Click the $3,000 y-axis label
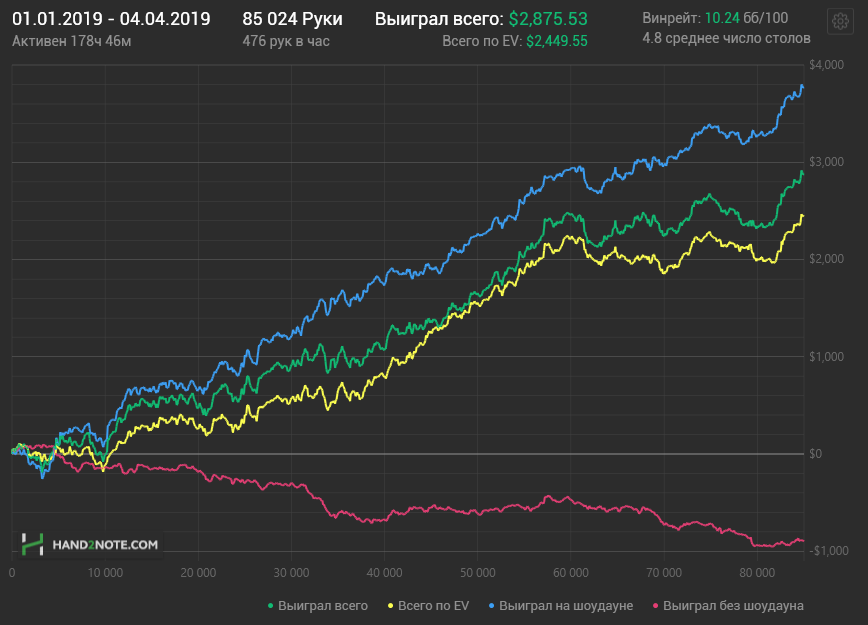The image size is (868, 625). click(x=826, y=162)
